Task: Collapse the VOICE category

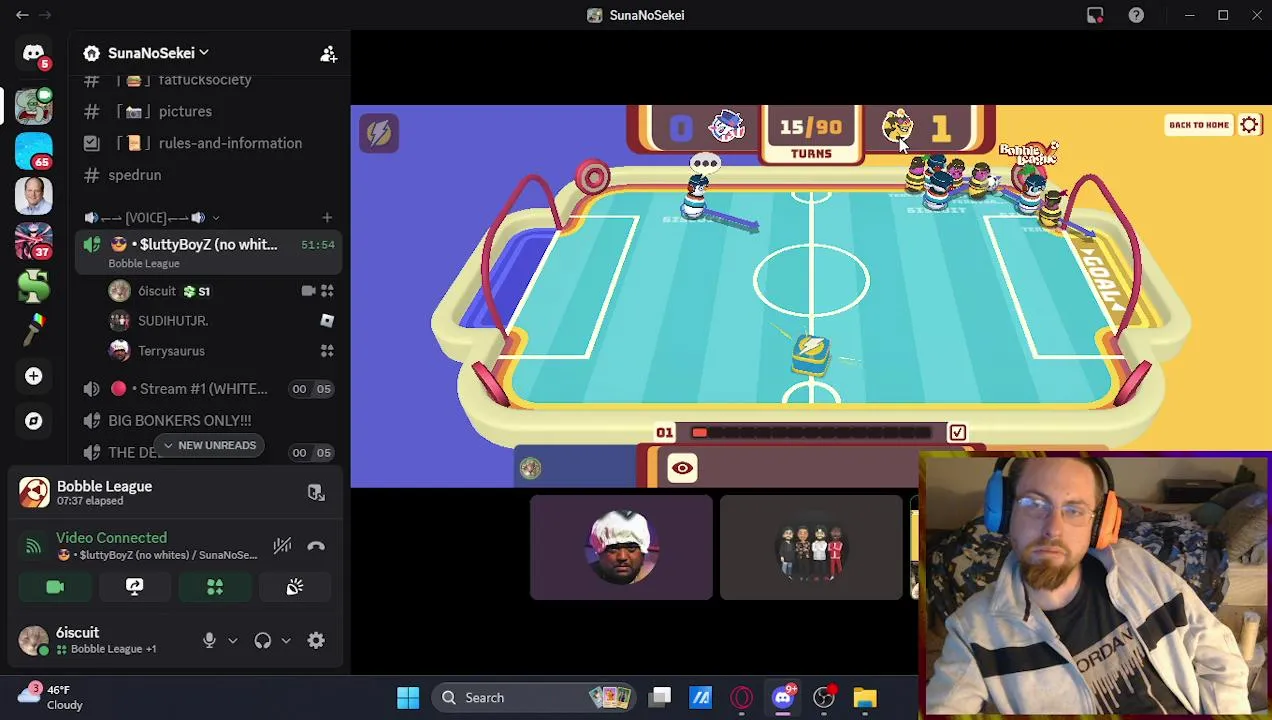Action: click(153, 217)
